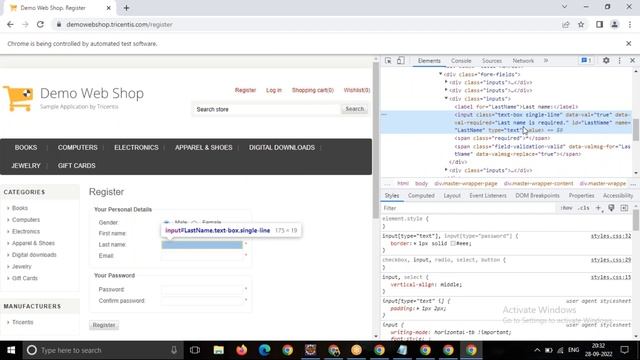Click the Log in link

pos(274,90)
